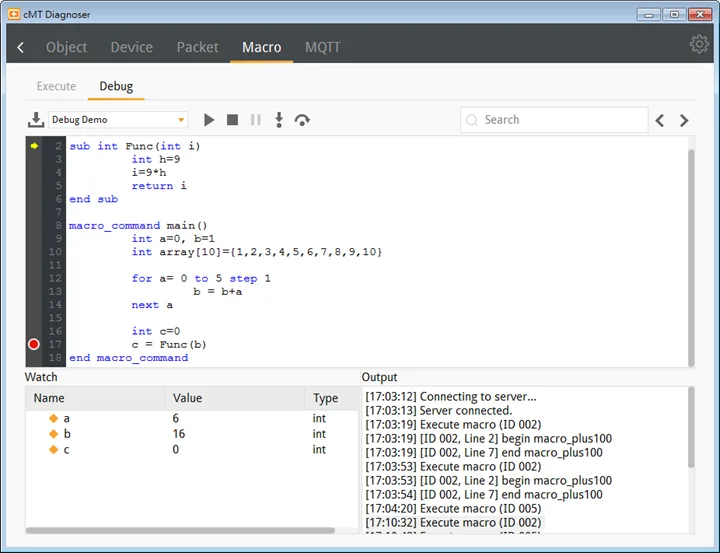Click code line 'return i'
720x553 pixels.
[x=159, y=186]
